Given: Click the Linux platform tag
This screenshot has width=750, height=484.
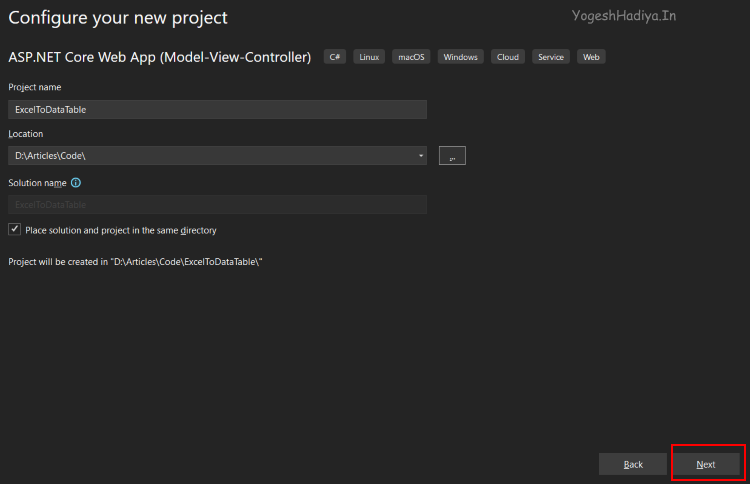Looking at the screenshot, I should [369, 57].
